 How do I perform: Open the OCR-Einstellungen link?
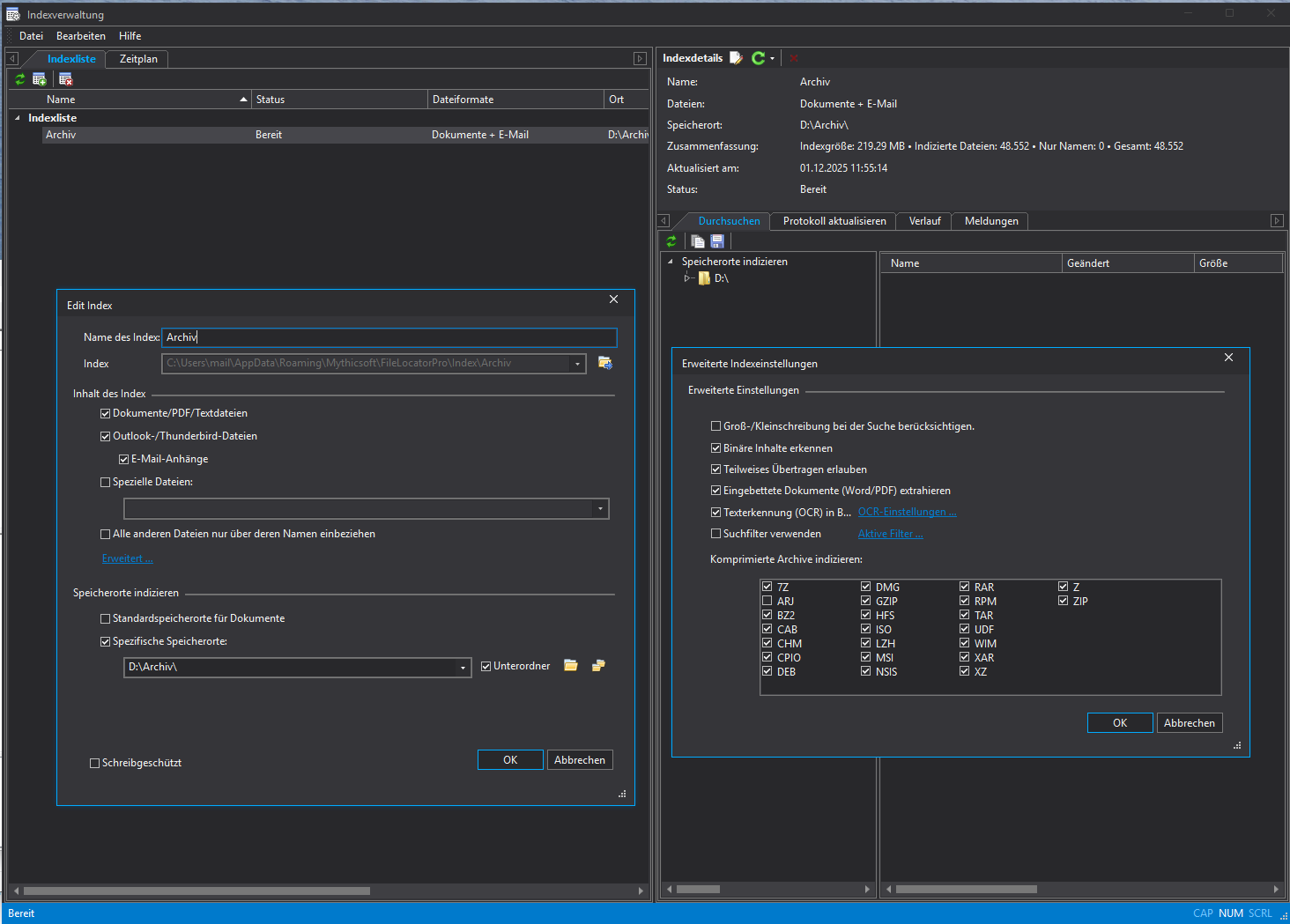[907, 512]
